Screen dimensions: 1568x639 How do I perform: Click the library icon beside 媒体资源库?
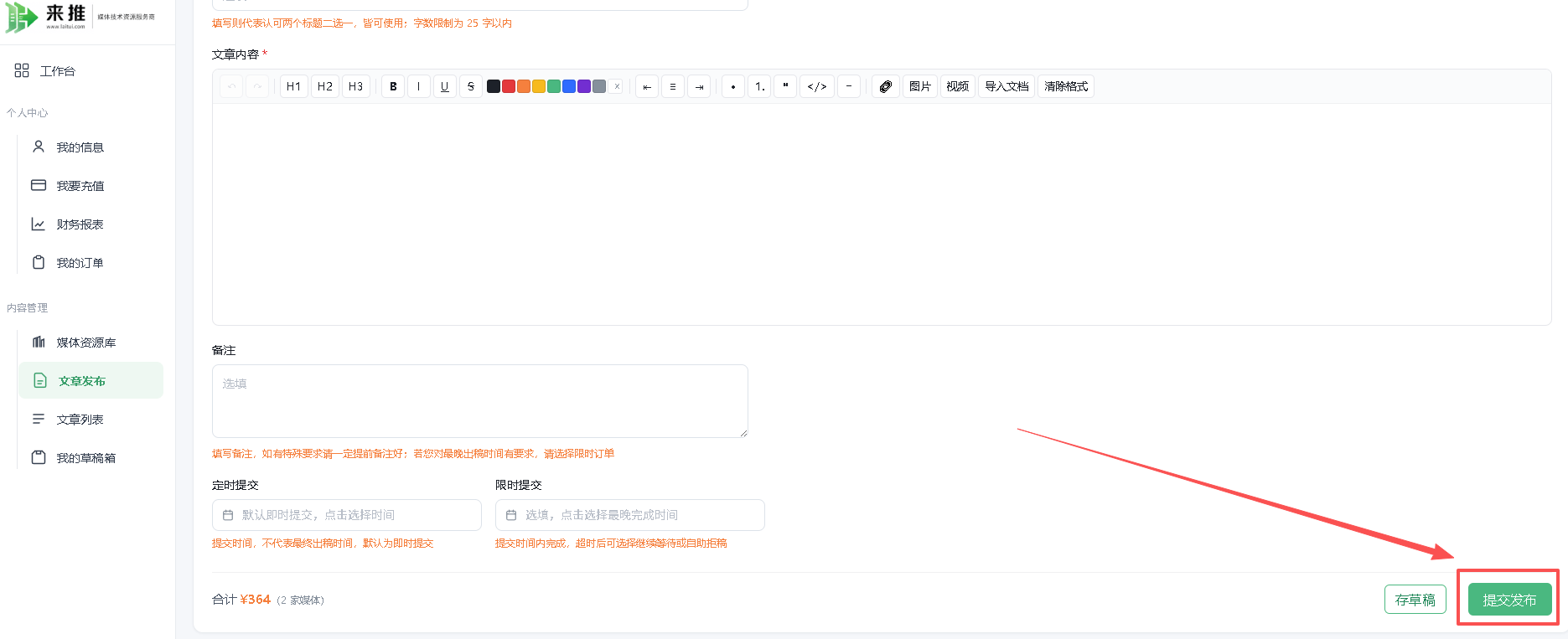[39, 342]
